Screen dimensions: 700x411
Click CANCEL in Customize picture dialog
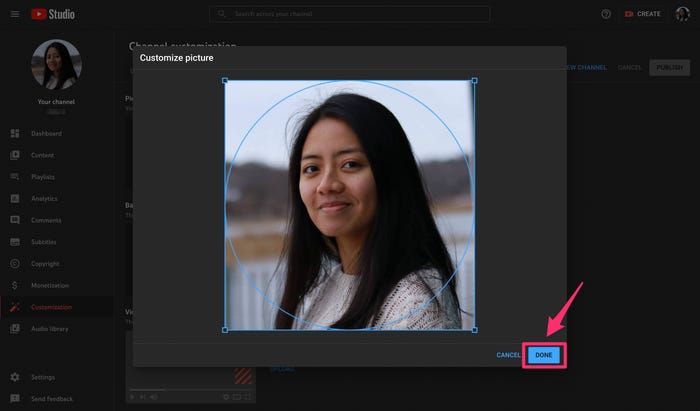click(x=508, y=355)
